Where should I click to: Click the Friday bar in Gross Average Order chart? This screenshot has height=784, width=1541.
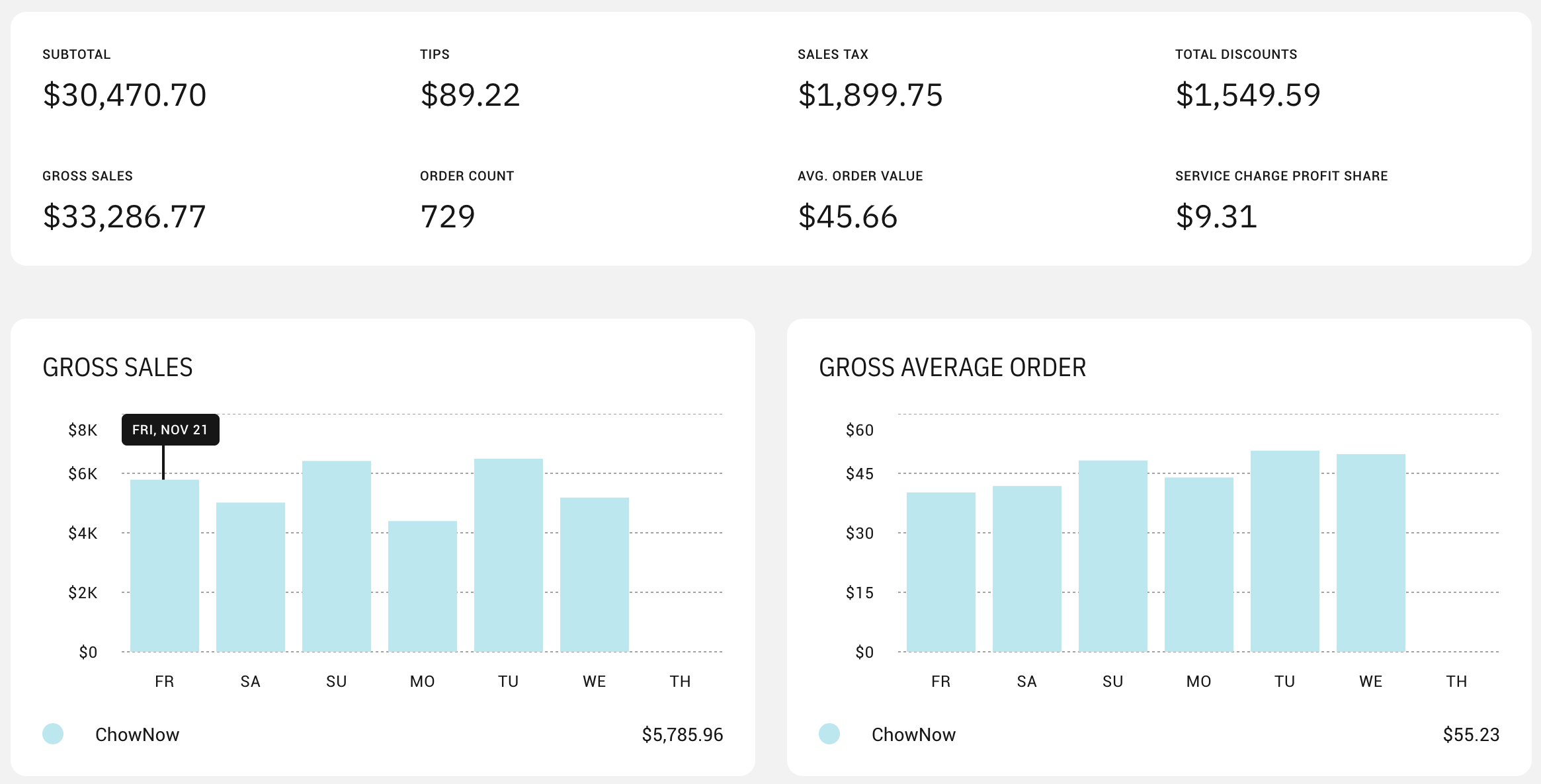click(x=940, y=571)
